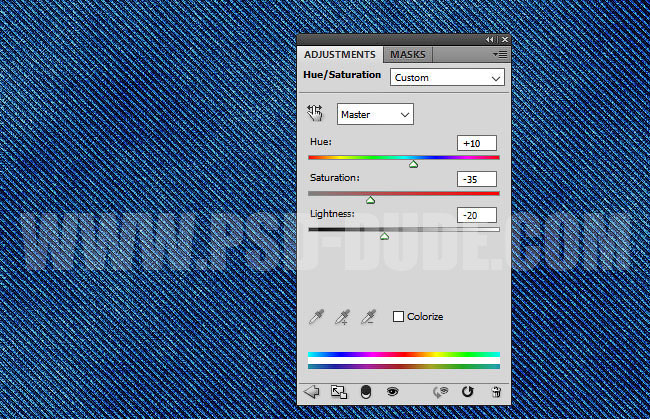650x419 pixels.
Task: Delete this adjustment layer trash icon
Action: 496,392
